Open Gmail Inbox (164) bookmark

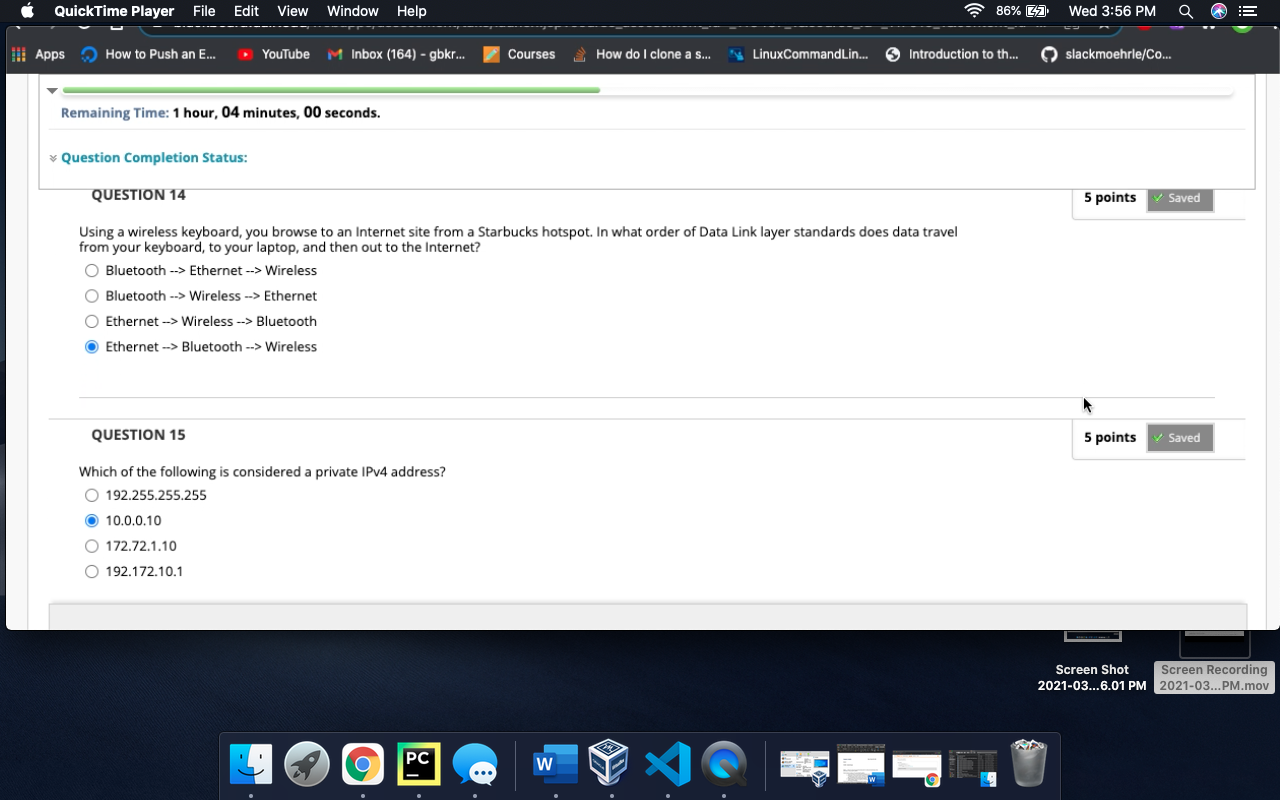pyautogui.click(x=397, y=54)
